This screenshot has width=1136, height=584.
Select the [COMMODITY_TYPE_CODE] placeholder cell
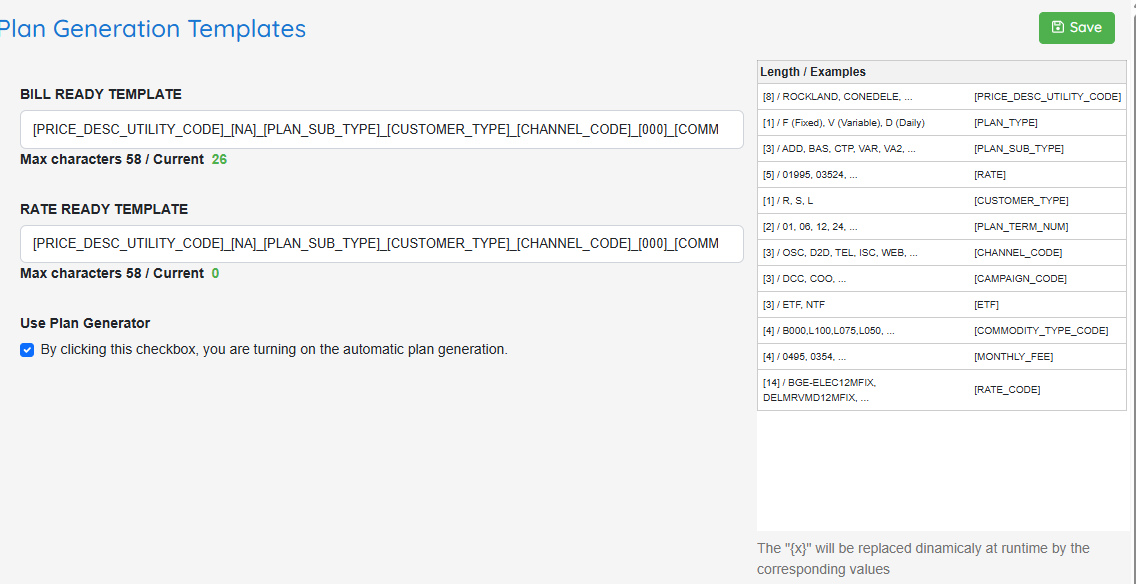pos(1048,331)
